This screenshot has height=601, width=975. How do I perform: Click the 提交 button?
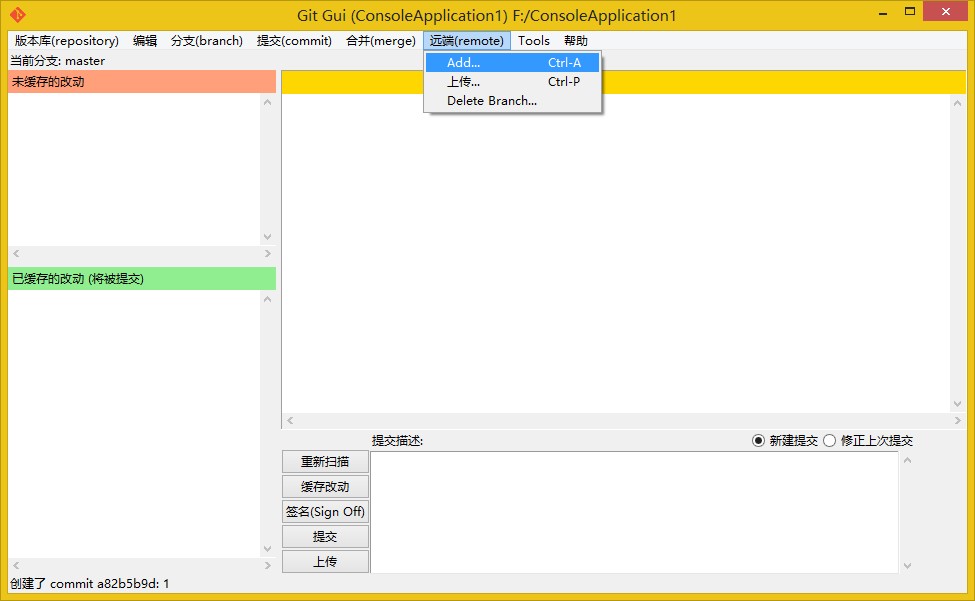click(325, 536)
